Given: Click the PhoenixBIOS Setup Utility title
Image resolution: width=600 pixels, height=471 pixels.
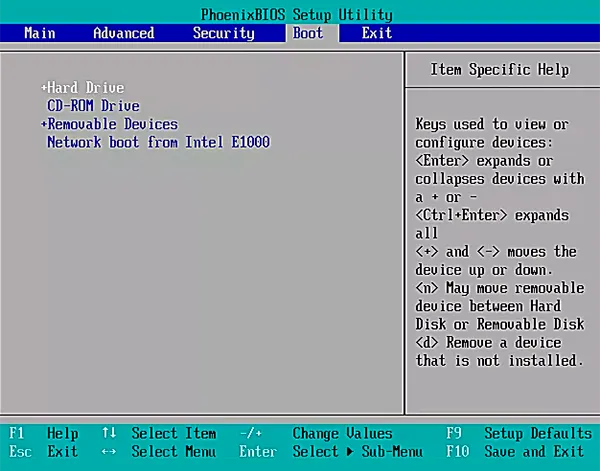Looking at the screenshot, I should [x=297, y=15].
